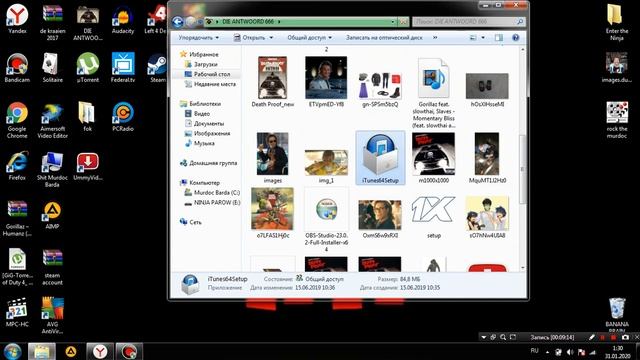Show more toolbar commands chevron

[435, 38]
